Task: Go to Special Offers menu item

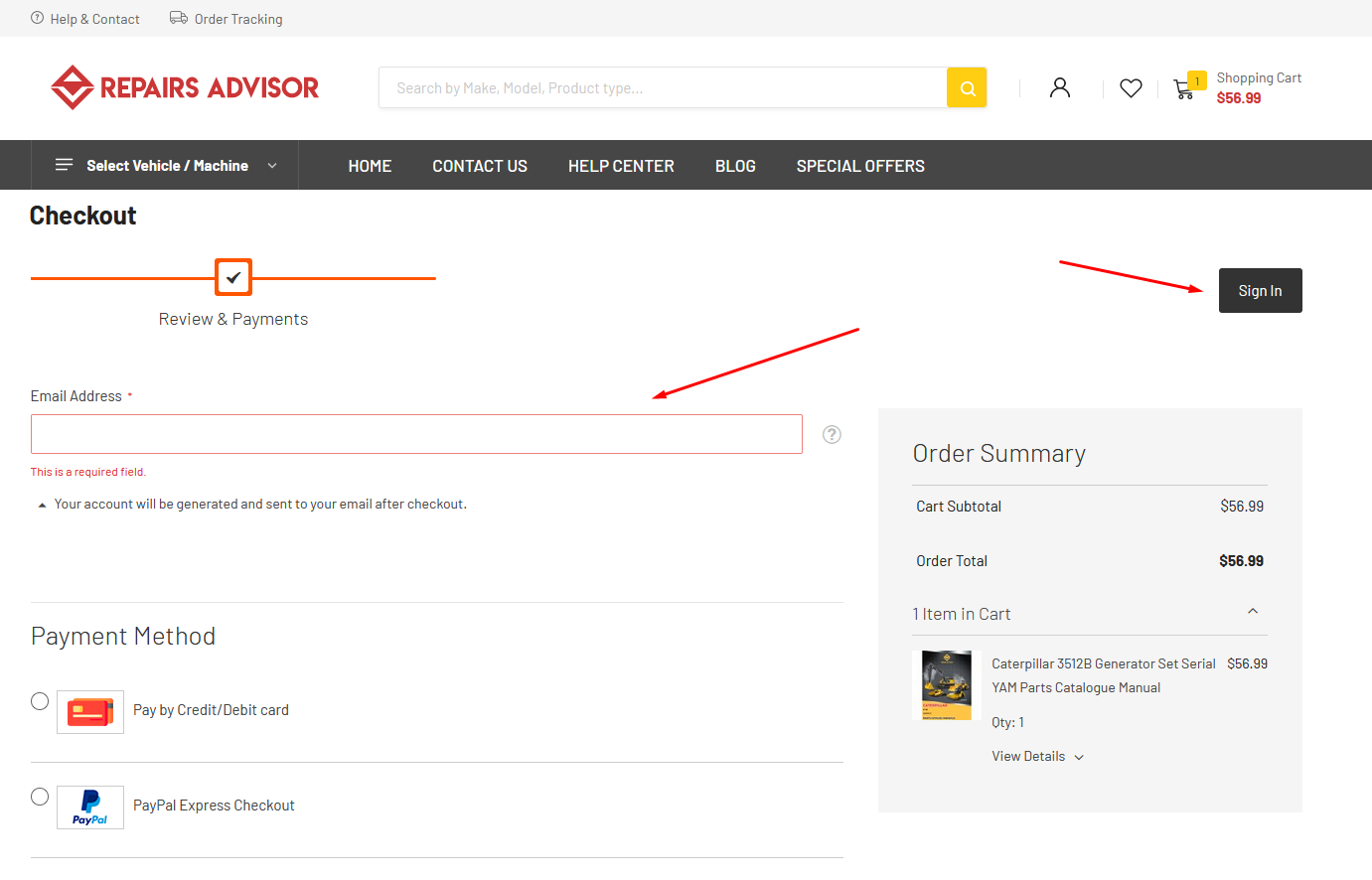Action: coord(860,166)
